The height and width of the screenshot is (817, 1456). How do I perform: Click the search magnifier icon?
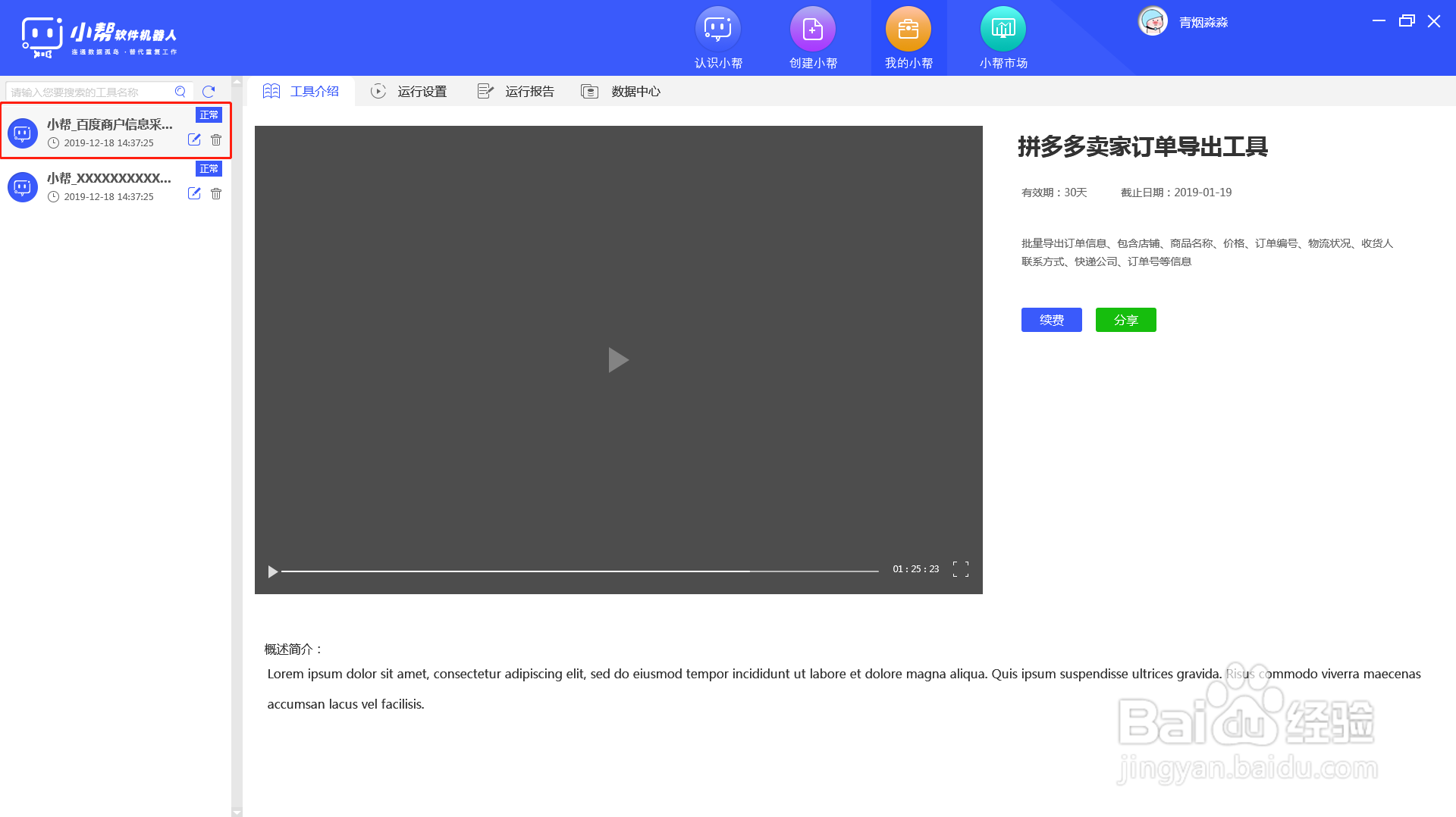[x=180, y=92]
